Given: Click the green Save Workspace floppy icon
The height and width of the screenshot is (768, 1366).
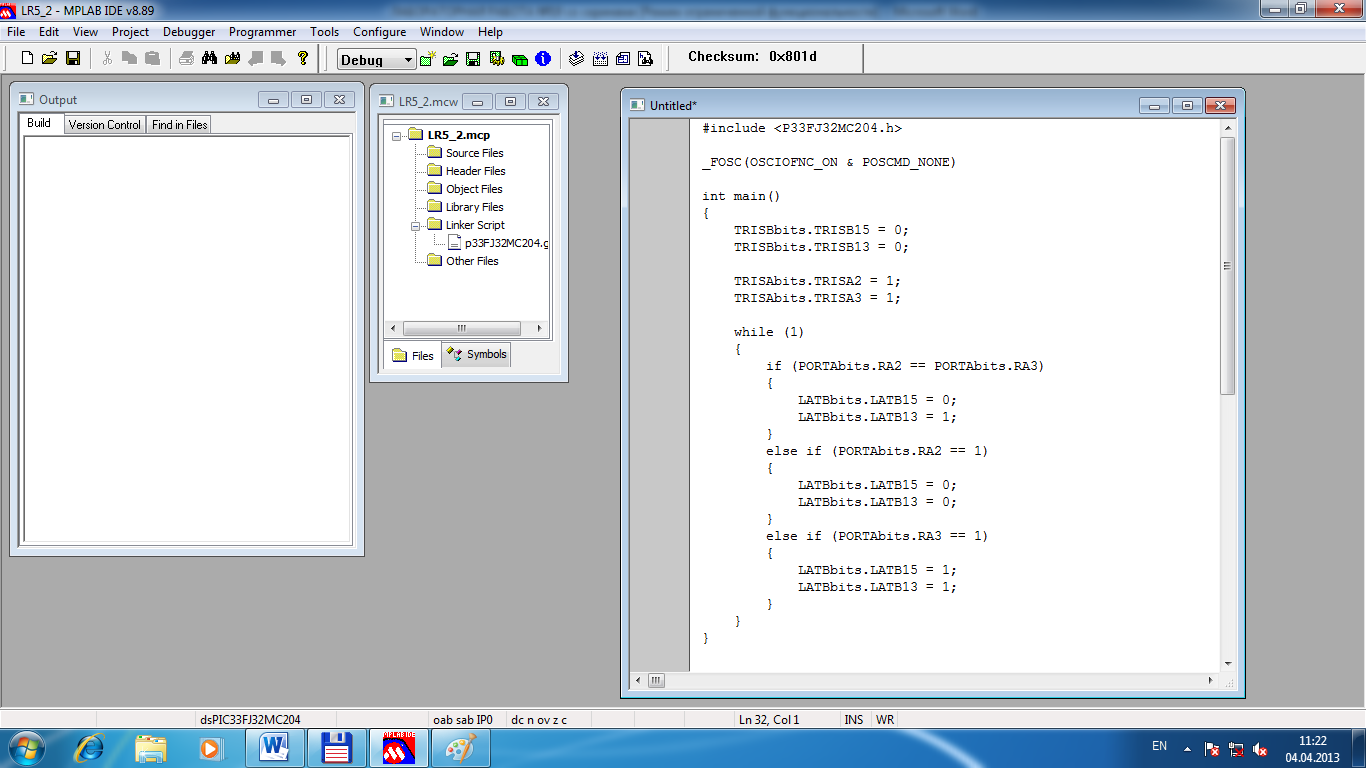Looking at the screenshot, I should pyautogui.click(x=474, y=59).
